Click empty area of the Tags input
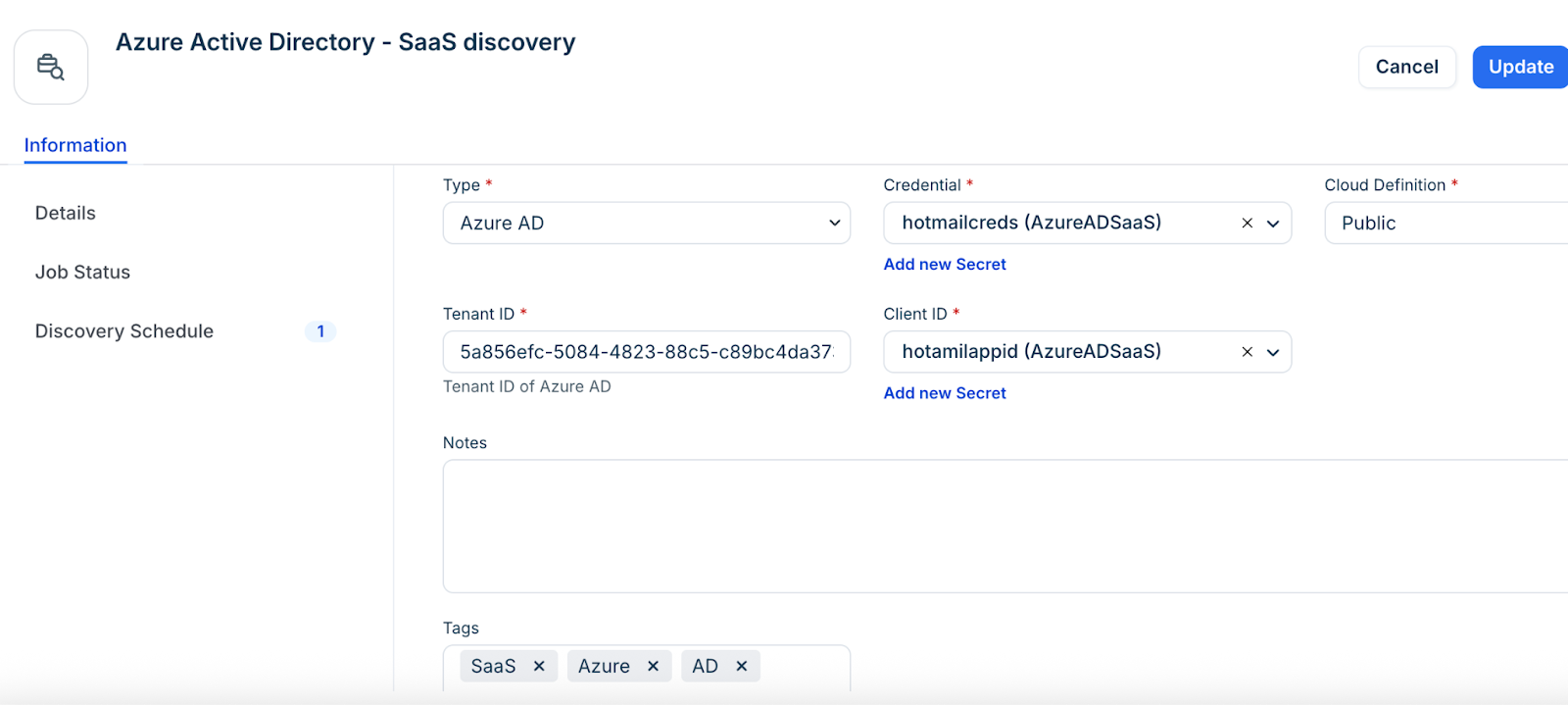 click(x=804, y=667)
